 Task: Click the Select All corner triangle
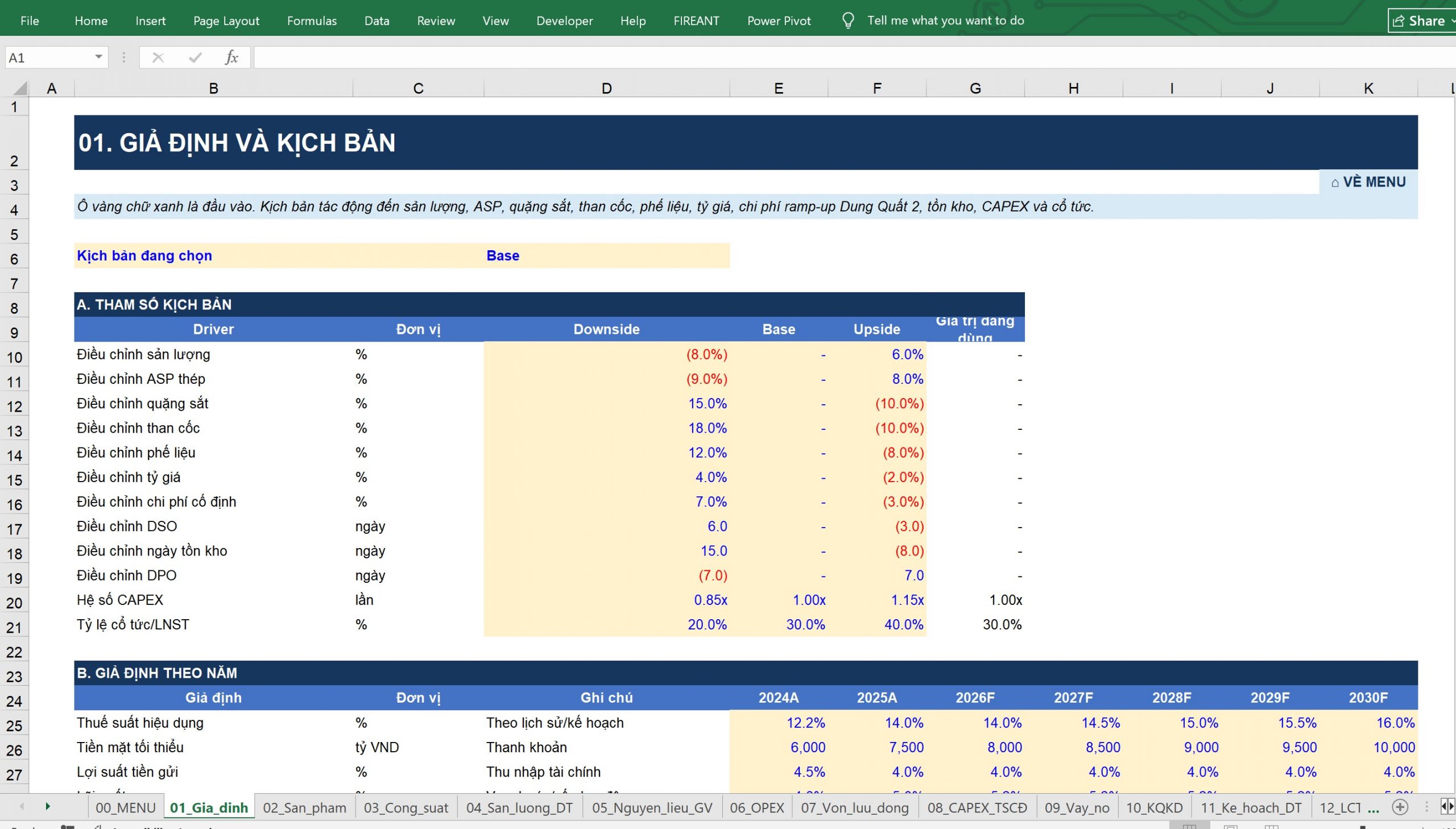click(20, 88)
